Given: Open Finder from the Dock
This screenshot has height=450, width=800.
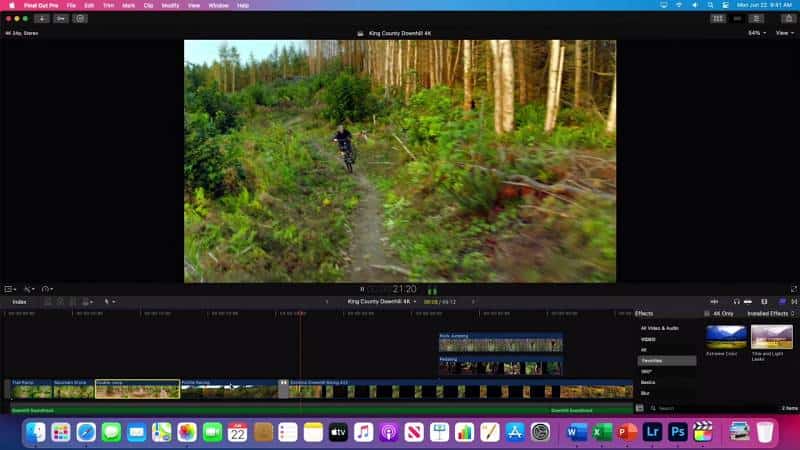Looking at the screenshot, I should click(x=36, y=432).
